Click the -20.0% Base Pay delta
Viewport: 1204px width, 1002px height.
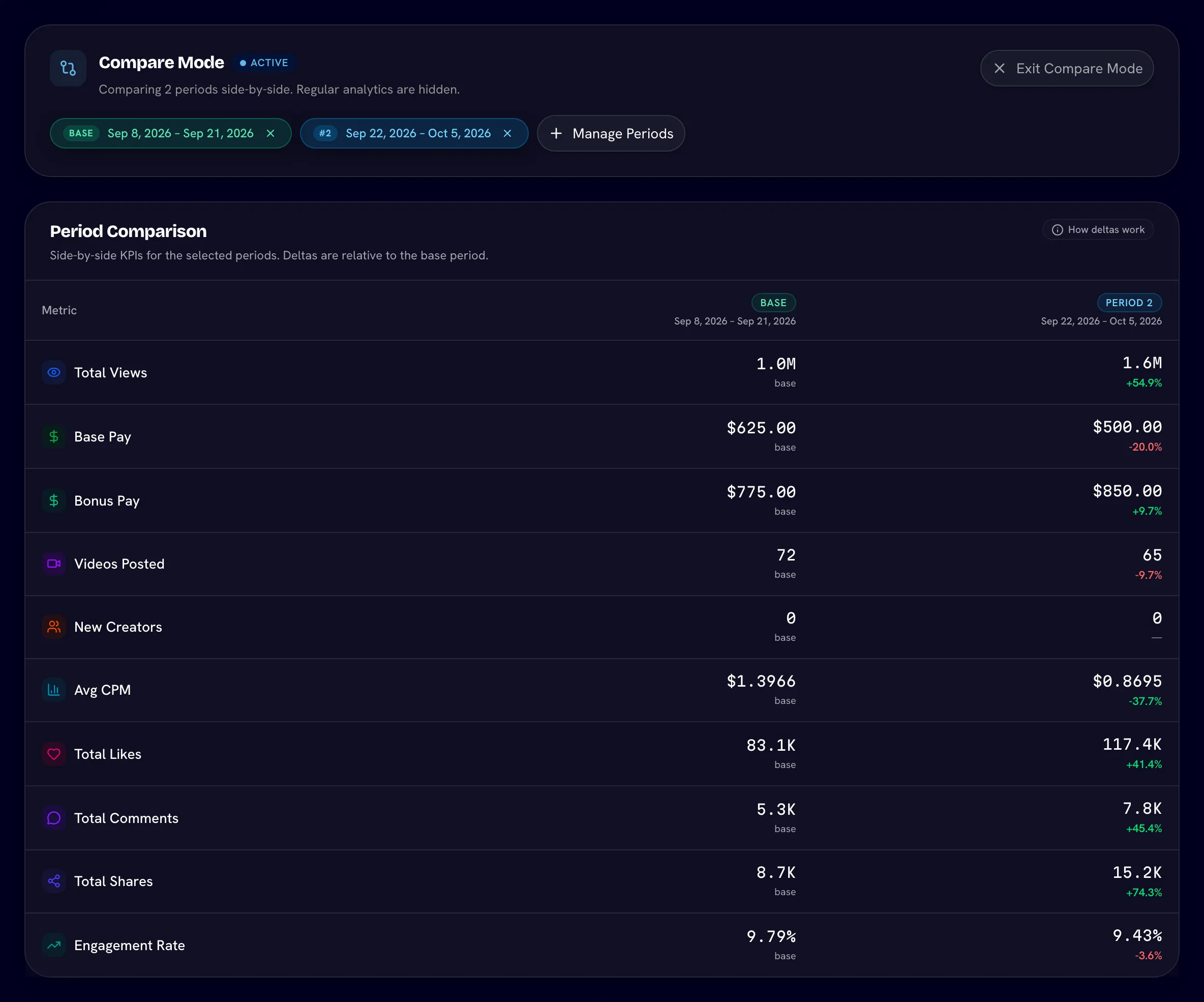(1145, 447)
